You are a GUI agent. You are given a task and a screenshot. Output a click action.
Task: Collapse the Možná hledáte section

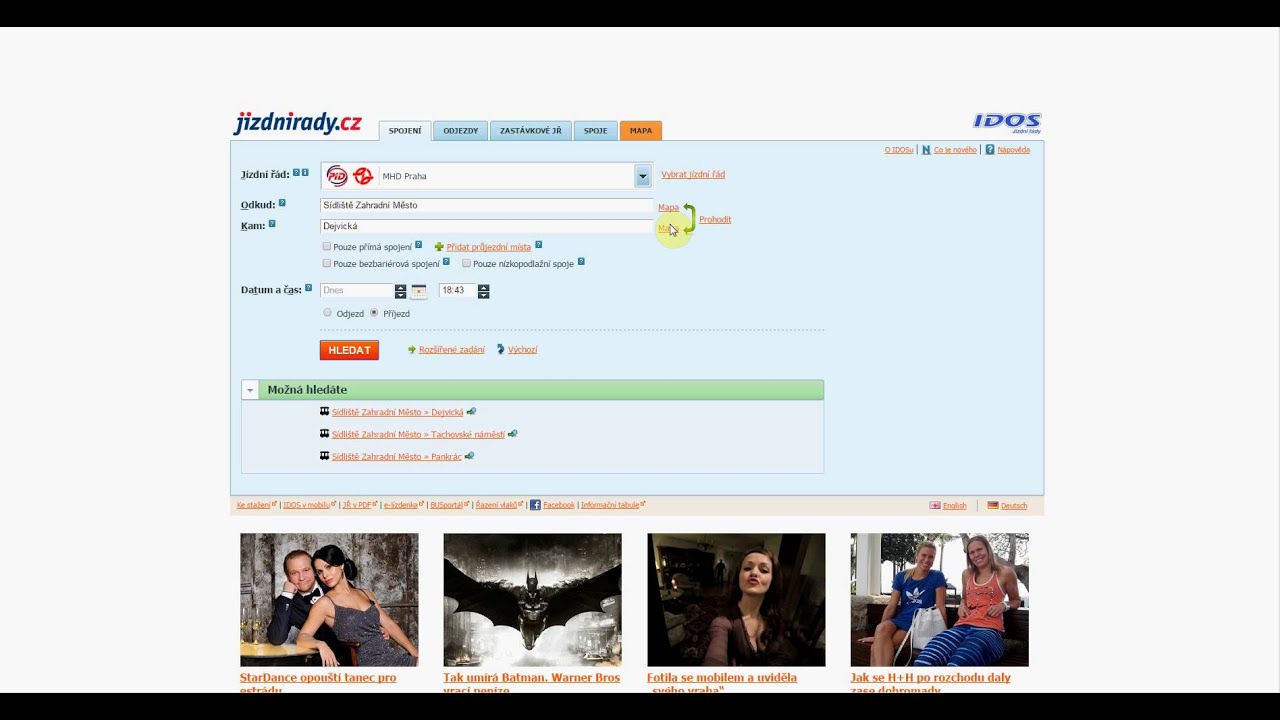(250, 390)
